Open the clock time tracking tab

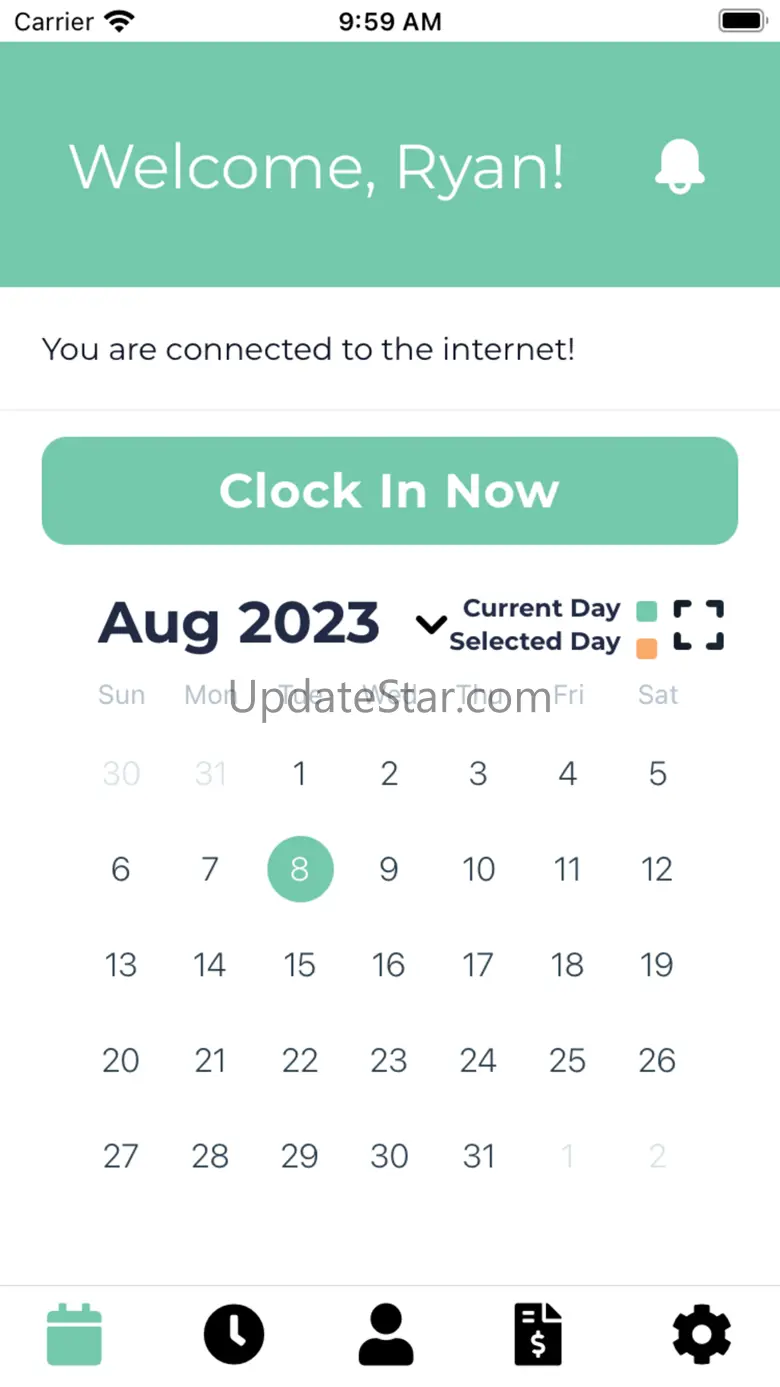pyautogui.click(x=234, y=1334)
